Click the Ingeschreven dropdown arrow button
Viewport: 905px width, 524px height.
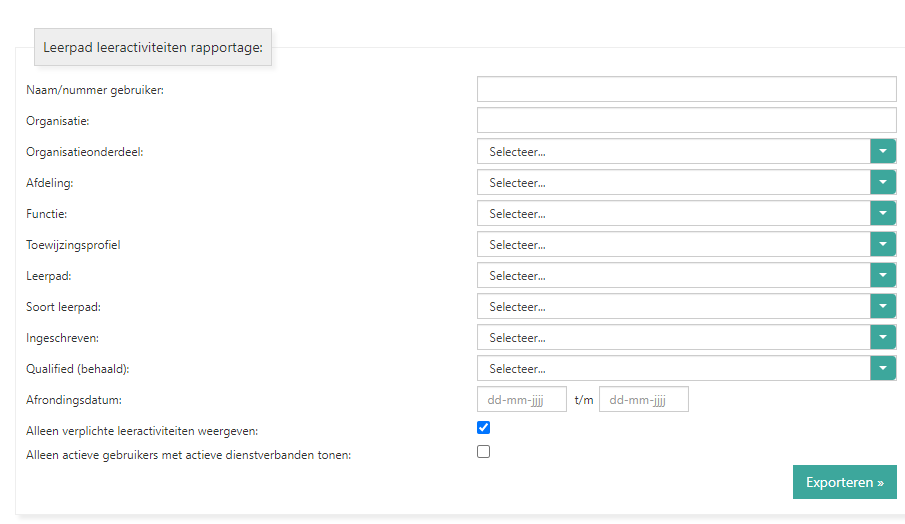[x=883, y=337]
